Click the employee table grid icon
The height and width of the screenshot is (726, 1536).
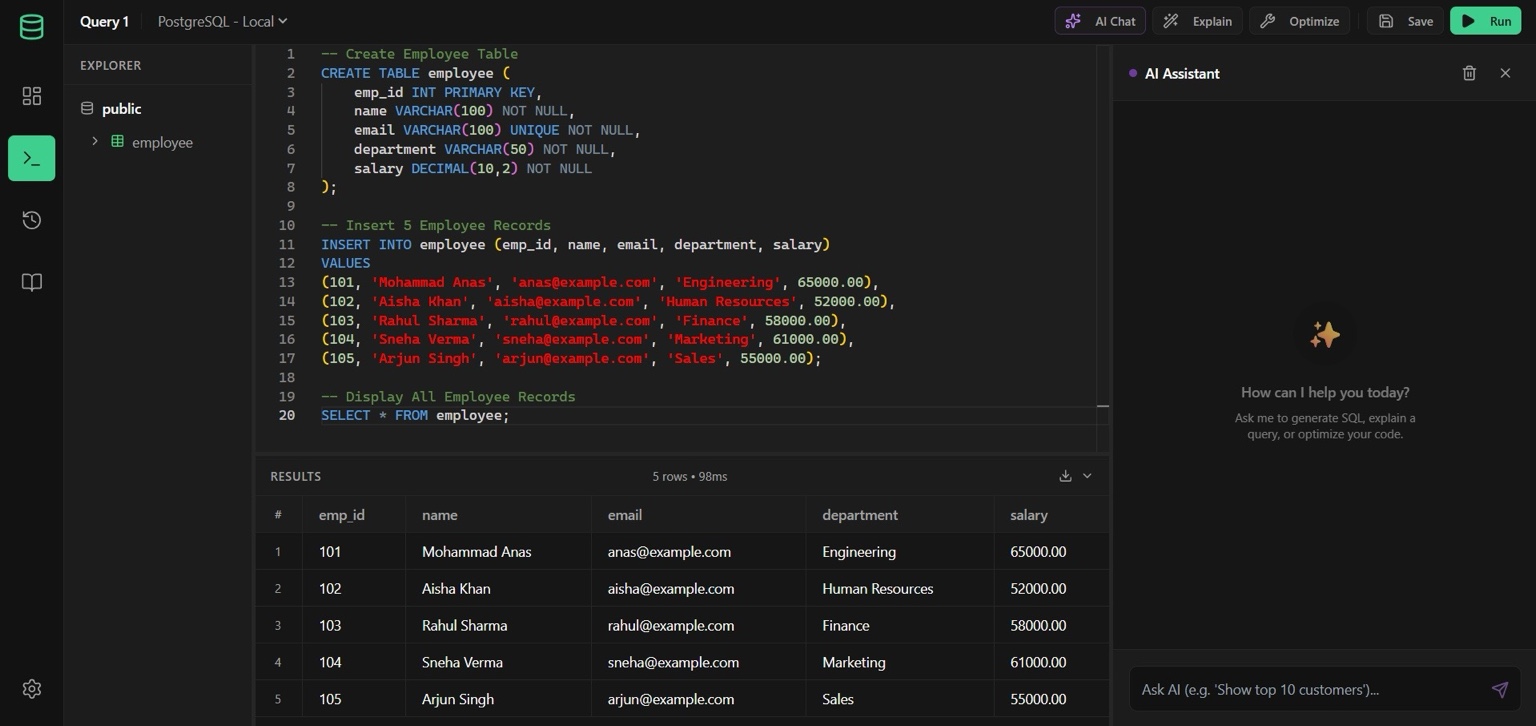click(x=117, y=141)
